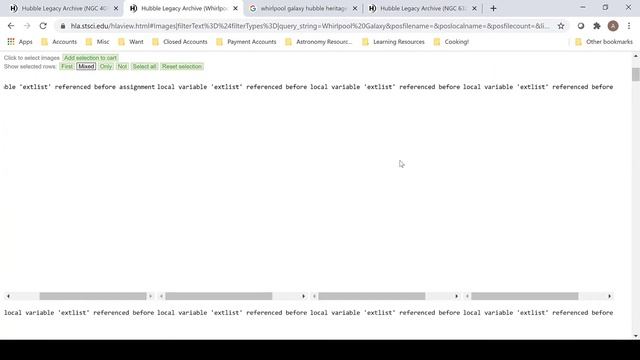Open the Other bookmarks folder
640x360 pixels.
(x=604, y=42)
